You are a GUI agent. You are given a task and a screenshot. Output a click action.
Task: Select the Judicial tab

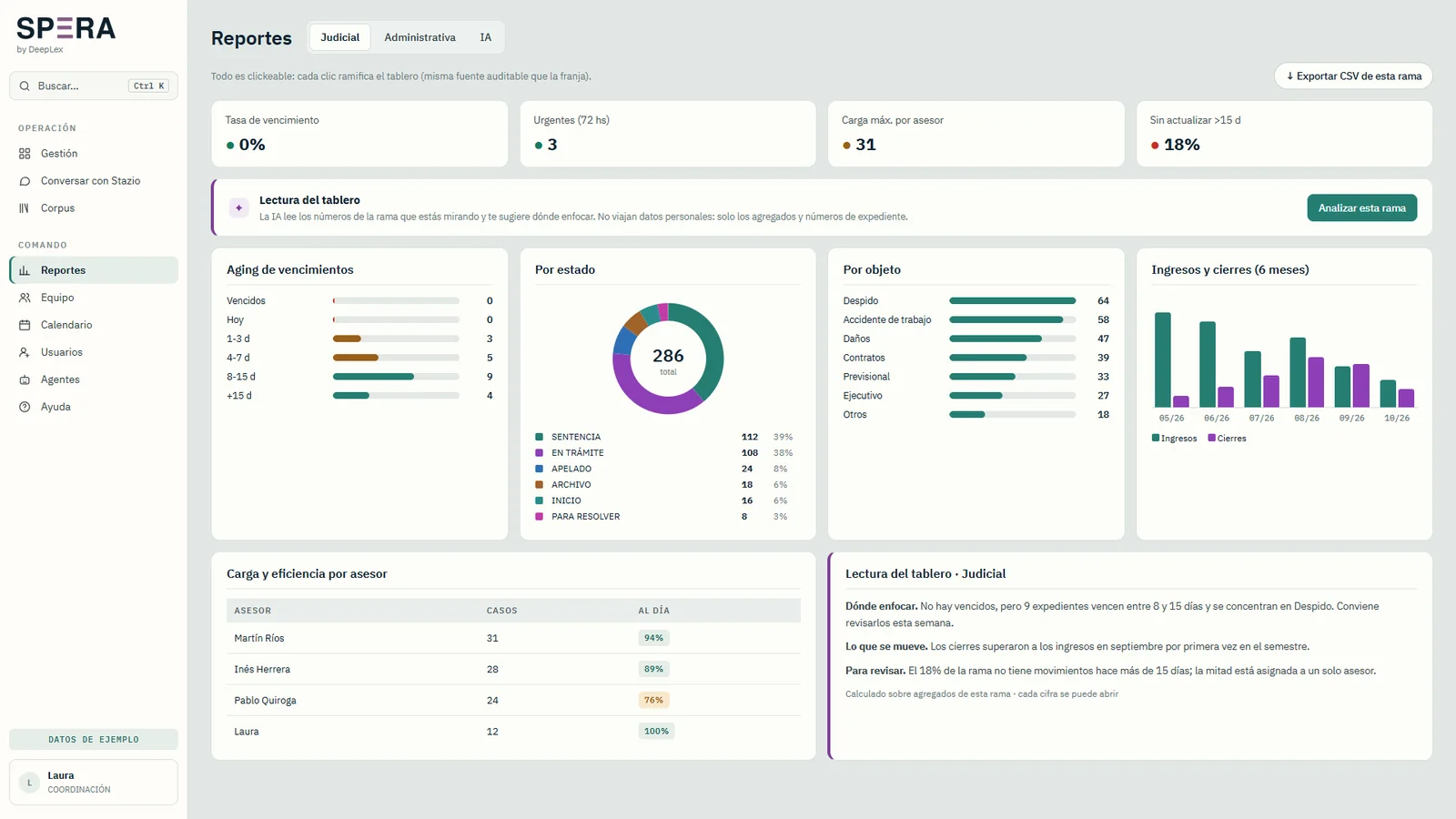[x=339, y=37]
